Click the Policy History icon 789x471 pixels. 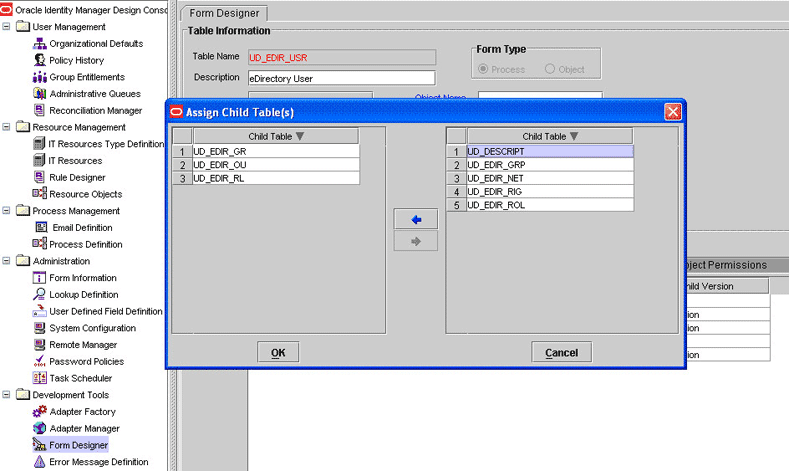click(x=39, y=60)
